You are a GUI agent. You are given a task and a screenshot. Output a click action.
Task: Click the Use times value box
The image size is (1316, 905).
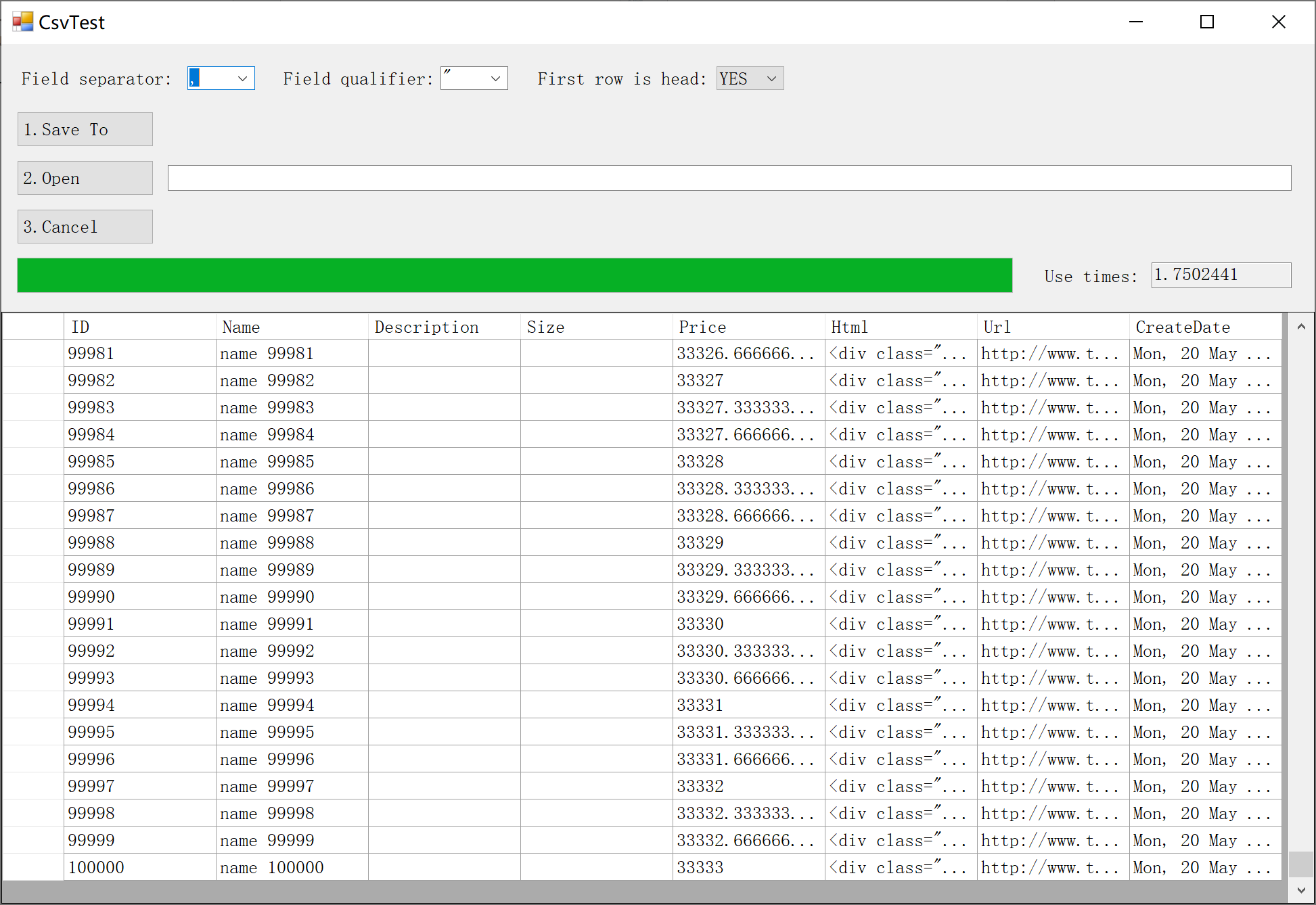click(x=1220, y=275)
